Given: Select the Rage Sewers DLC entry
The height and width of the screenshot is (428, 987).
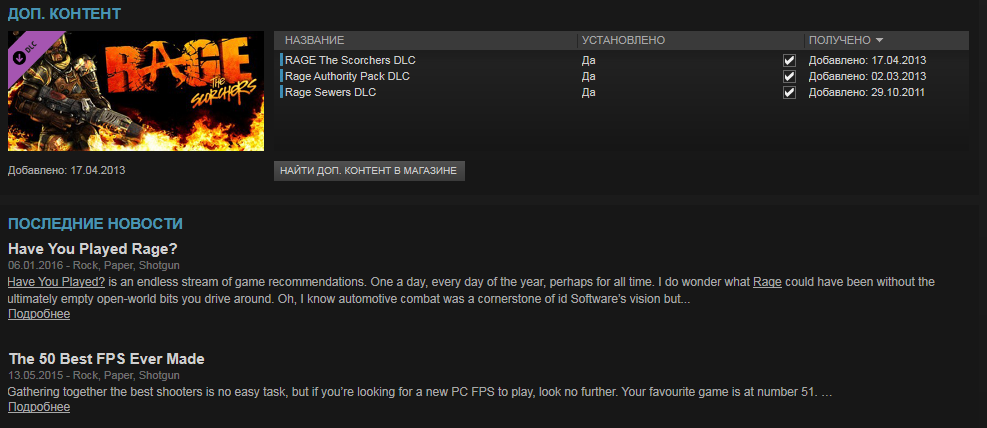Looking at the screenshot, I should [330, 92].
